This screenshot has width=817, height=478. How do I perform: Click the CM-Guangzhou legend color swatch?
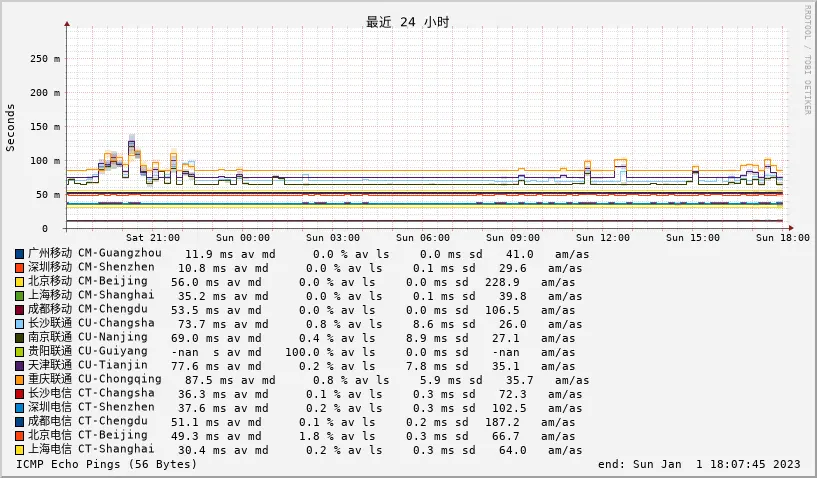[x=19, y=254]
